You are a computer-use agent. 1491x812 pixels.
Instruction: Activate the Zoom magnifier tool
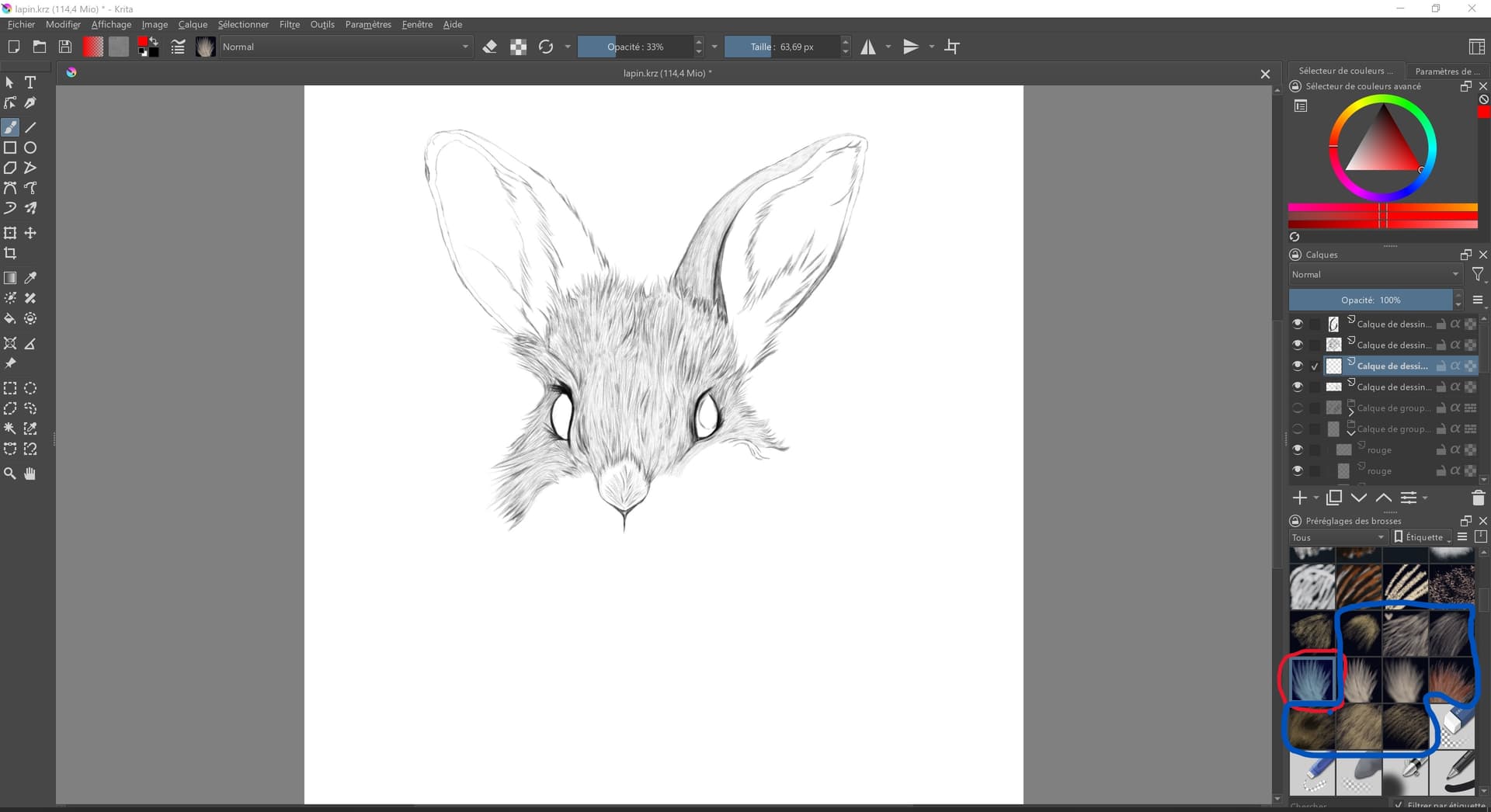coord(10,474)
